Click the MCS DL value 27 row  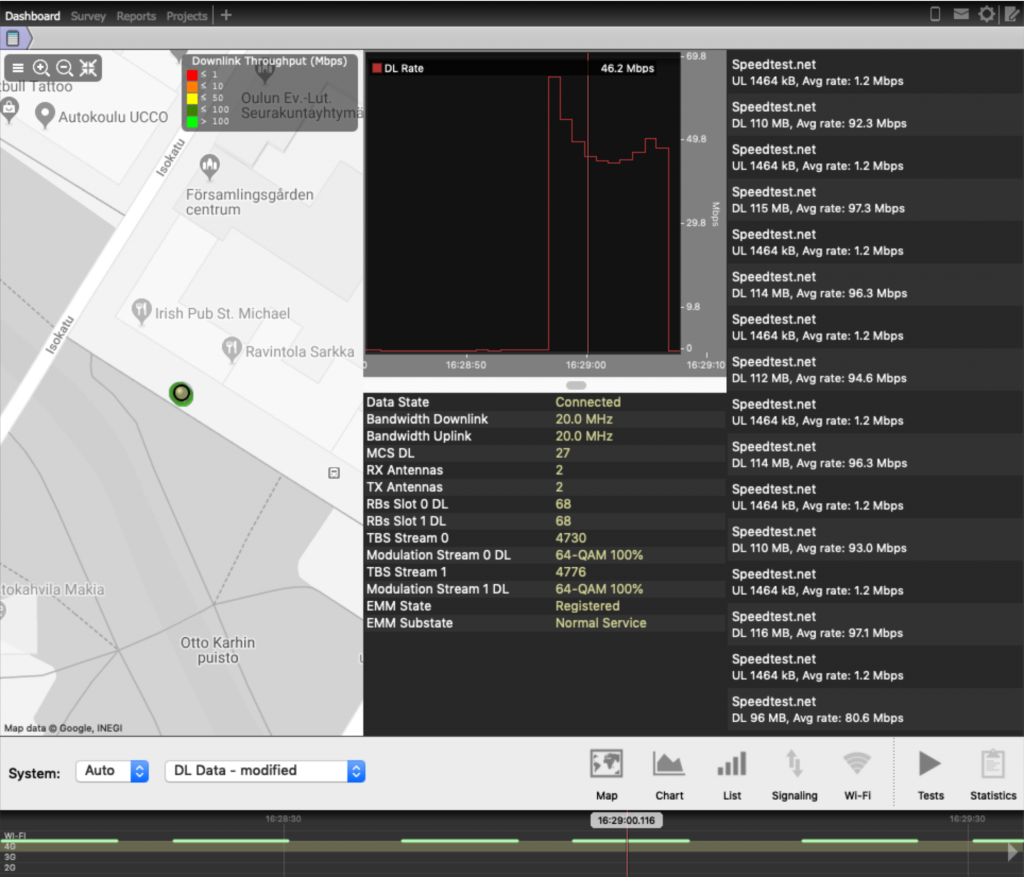coord(545,453)
